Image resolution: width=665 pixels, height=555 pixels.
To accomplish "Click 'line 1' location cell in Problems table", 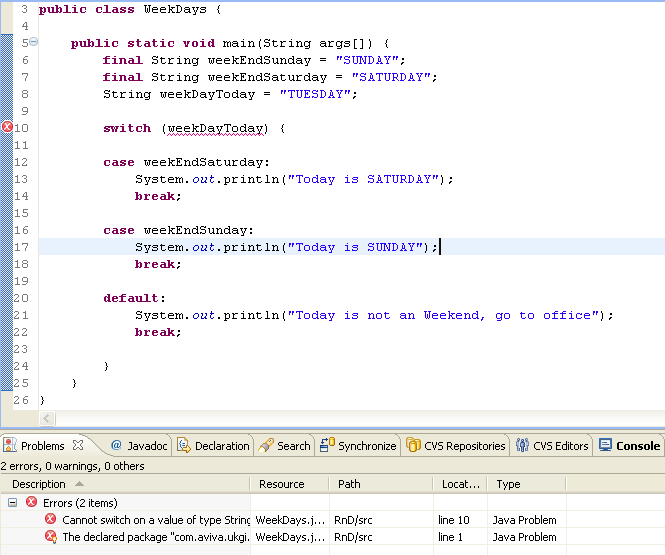I will [x=450, y=537].
